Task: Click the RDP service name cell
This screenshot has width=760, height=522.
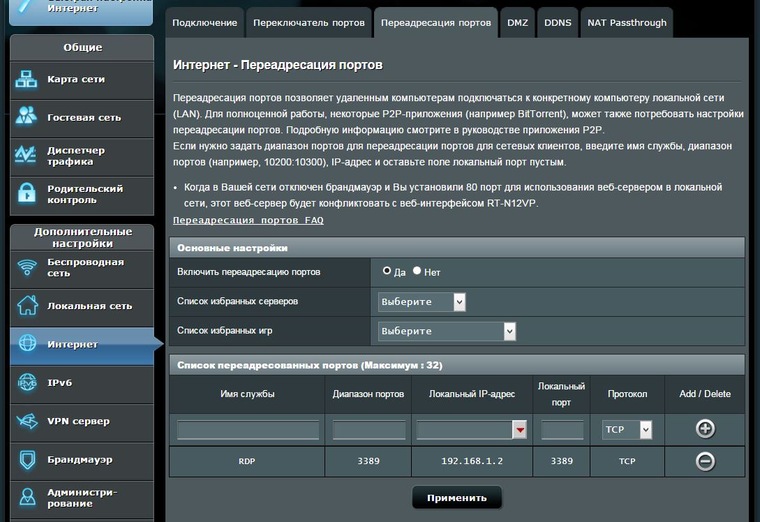Action: point(247,461)
